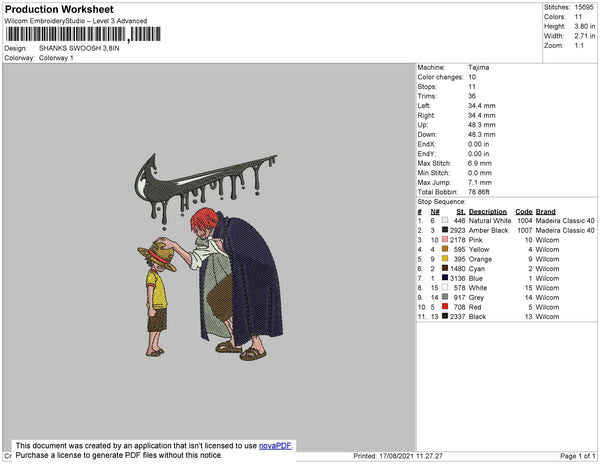Click the Grey thread color swatch

(x=445, y=297)
